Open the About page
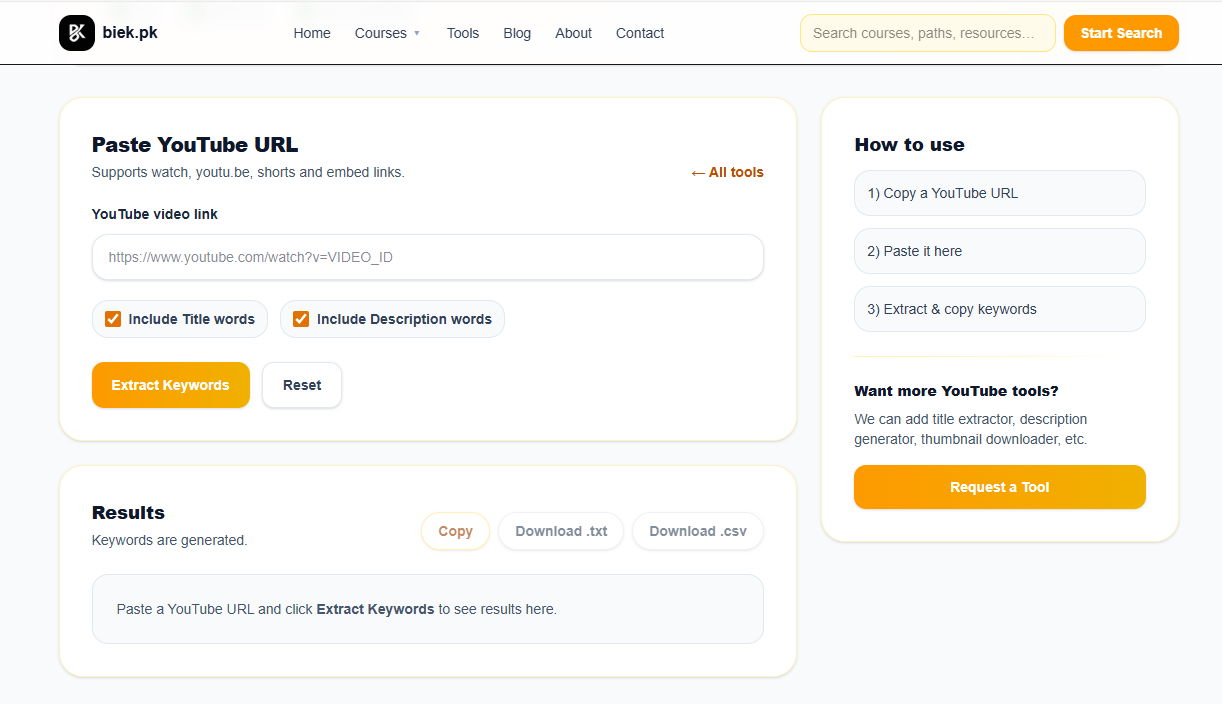Screen dimensions: 1222x704 point(573,33)
